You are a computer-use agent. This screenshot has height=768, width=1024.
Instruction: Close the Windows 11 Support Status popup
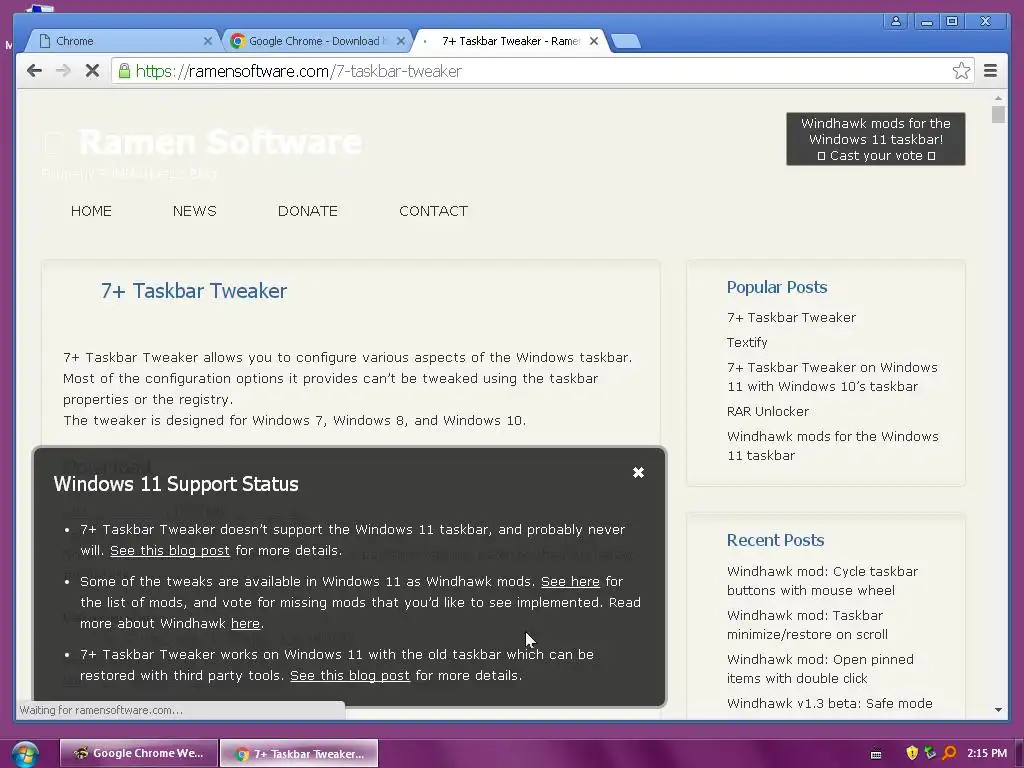tap(638, 472)
